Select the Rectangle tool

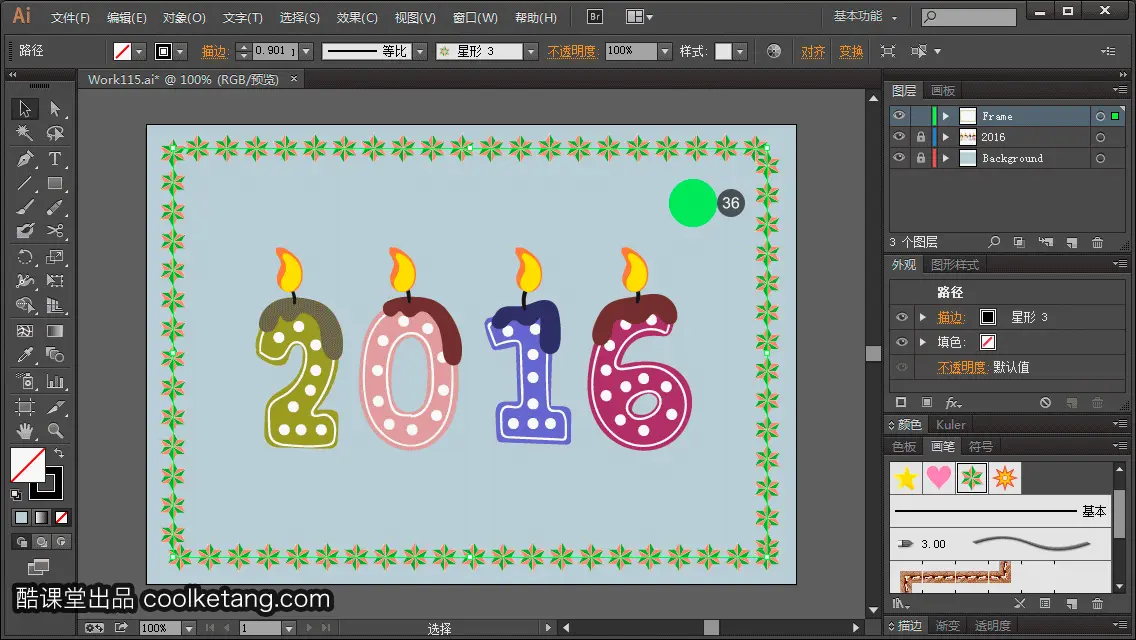point(55,183)
